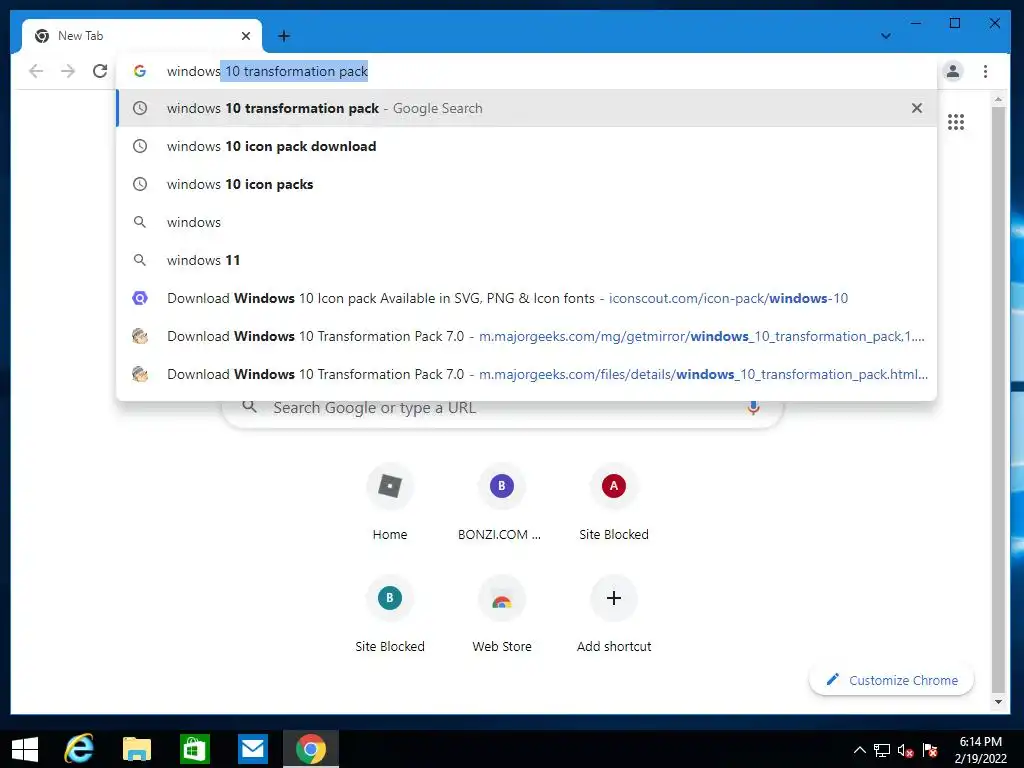Start voice search with microphone icon
1024x768 pixels.
pyautogui.click(x=753, y=408)
